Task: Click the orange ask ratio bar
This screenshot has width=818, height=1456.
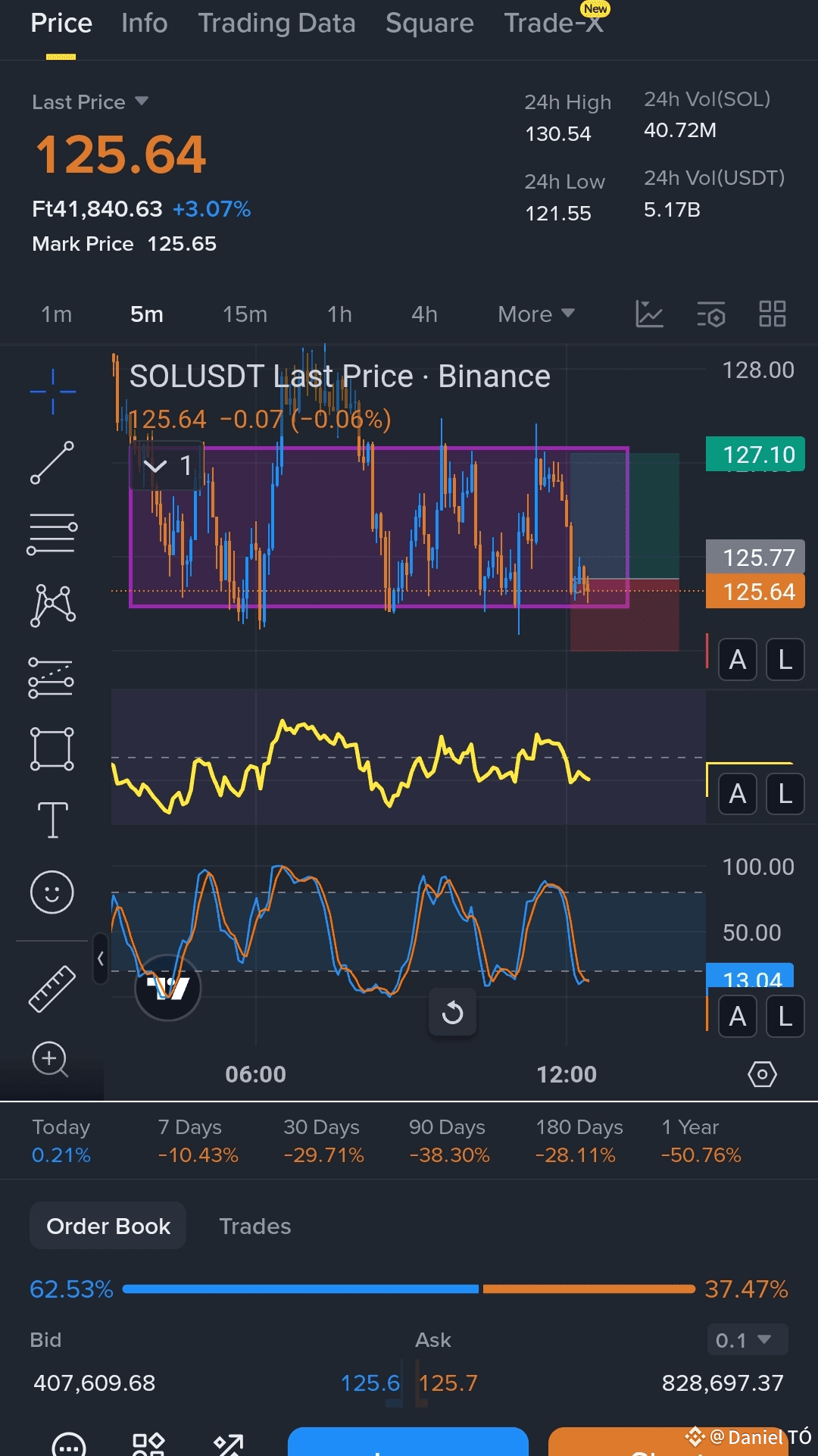Action: tap(589, 1289)
